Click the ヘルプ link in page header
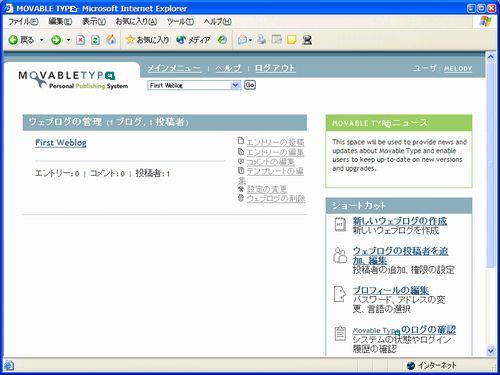This screenshot has width=500, height=375. coord(228,68)
